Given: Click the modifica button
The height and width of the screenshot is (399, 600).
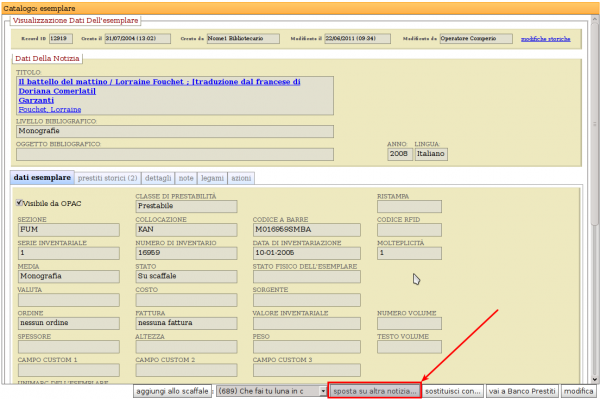Looking at the screenshot, I should tap(578, 391).
